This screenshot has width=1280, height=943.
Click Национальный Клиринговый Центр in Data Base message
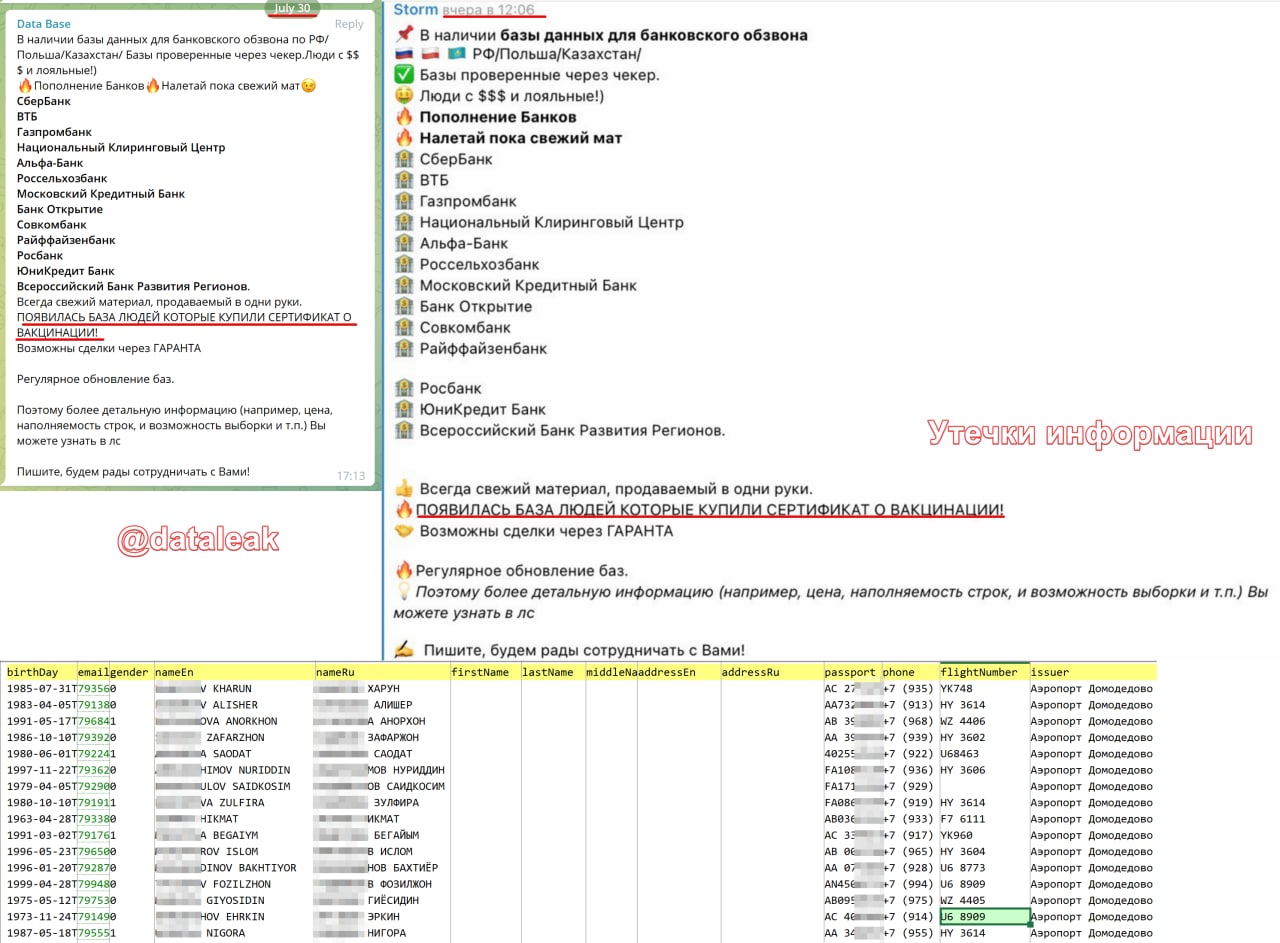tap(121, 147)
